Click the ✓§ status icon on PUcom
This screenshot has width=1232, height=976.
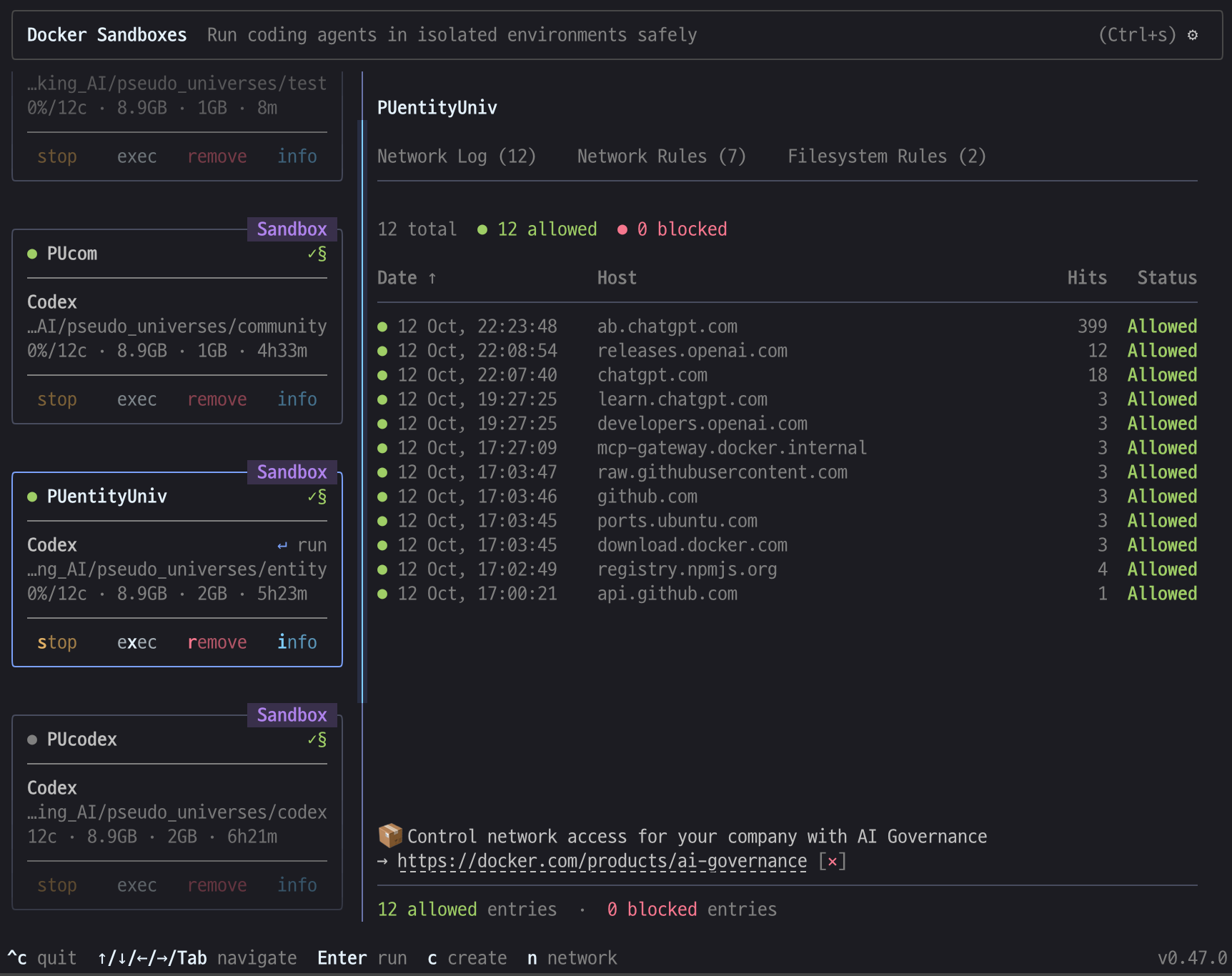point(317,254)
